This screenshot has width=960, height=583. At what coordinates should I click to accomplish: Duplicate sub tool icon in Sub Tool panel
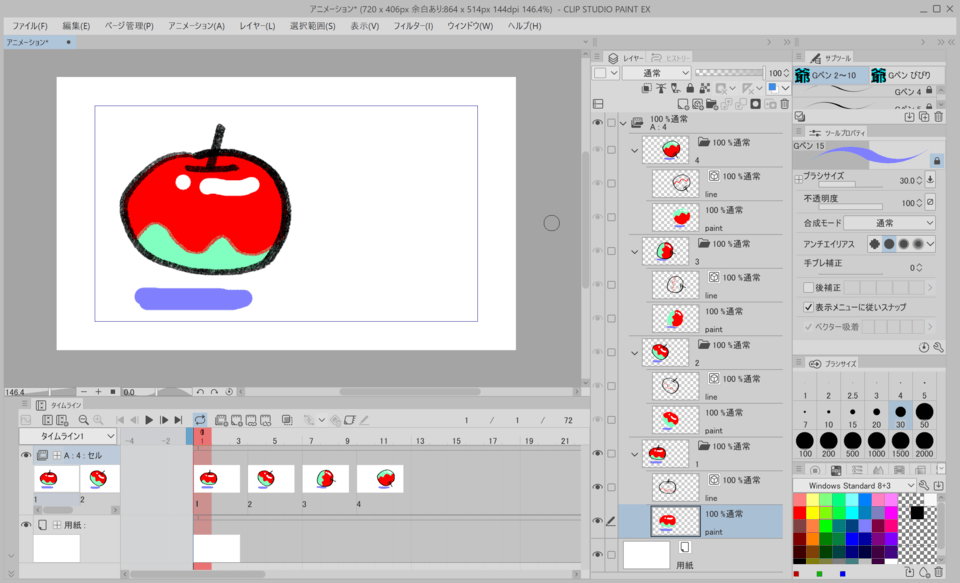[x=924, y=117]
